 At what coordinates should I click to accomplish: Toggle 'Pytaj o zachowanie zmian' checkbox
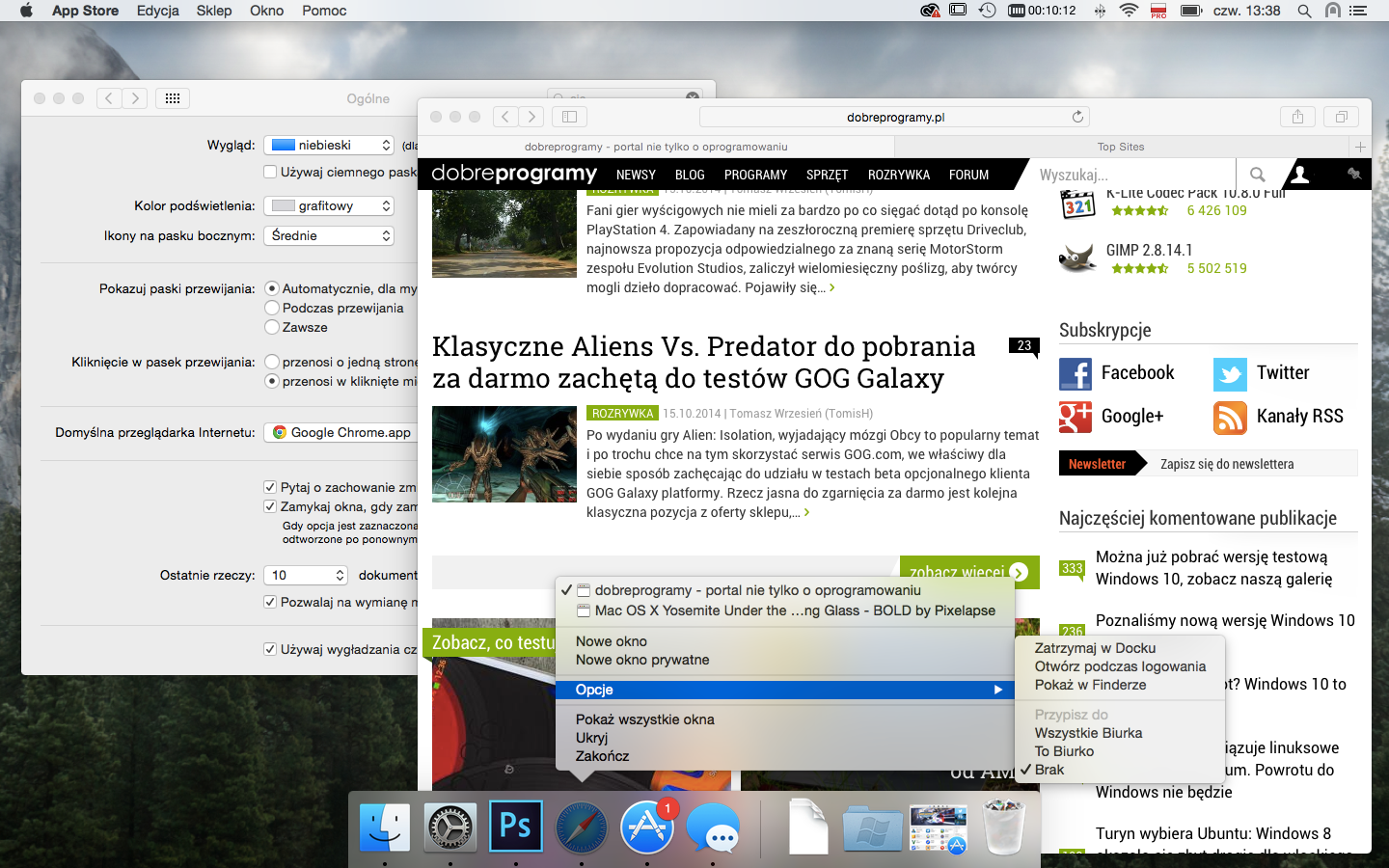[270, 487]
